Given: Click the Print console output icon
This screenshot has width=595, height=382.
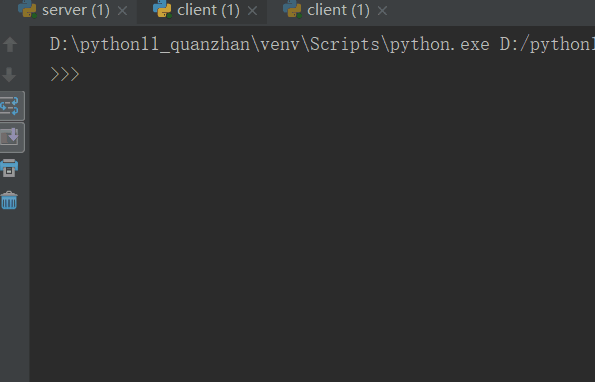Looking at the screenshot, I should pos(9,168).
